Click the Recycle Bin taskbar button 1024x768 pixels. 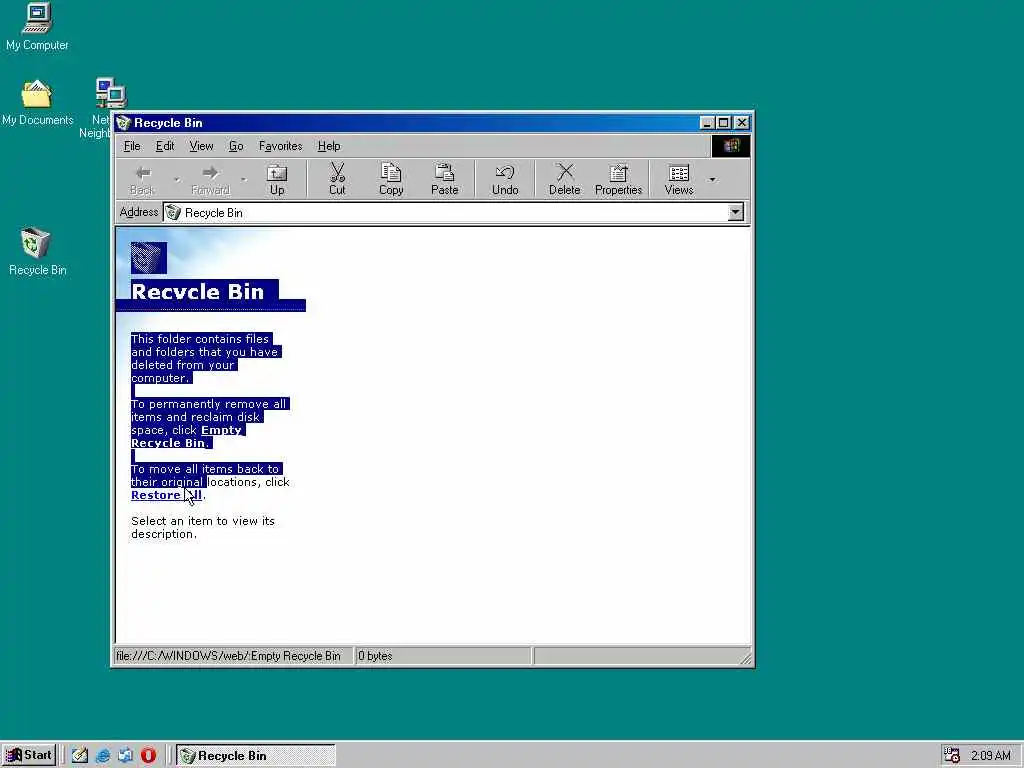tap(255, 755)
